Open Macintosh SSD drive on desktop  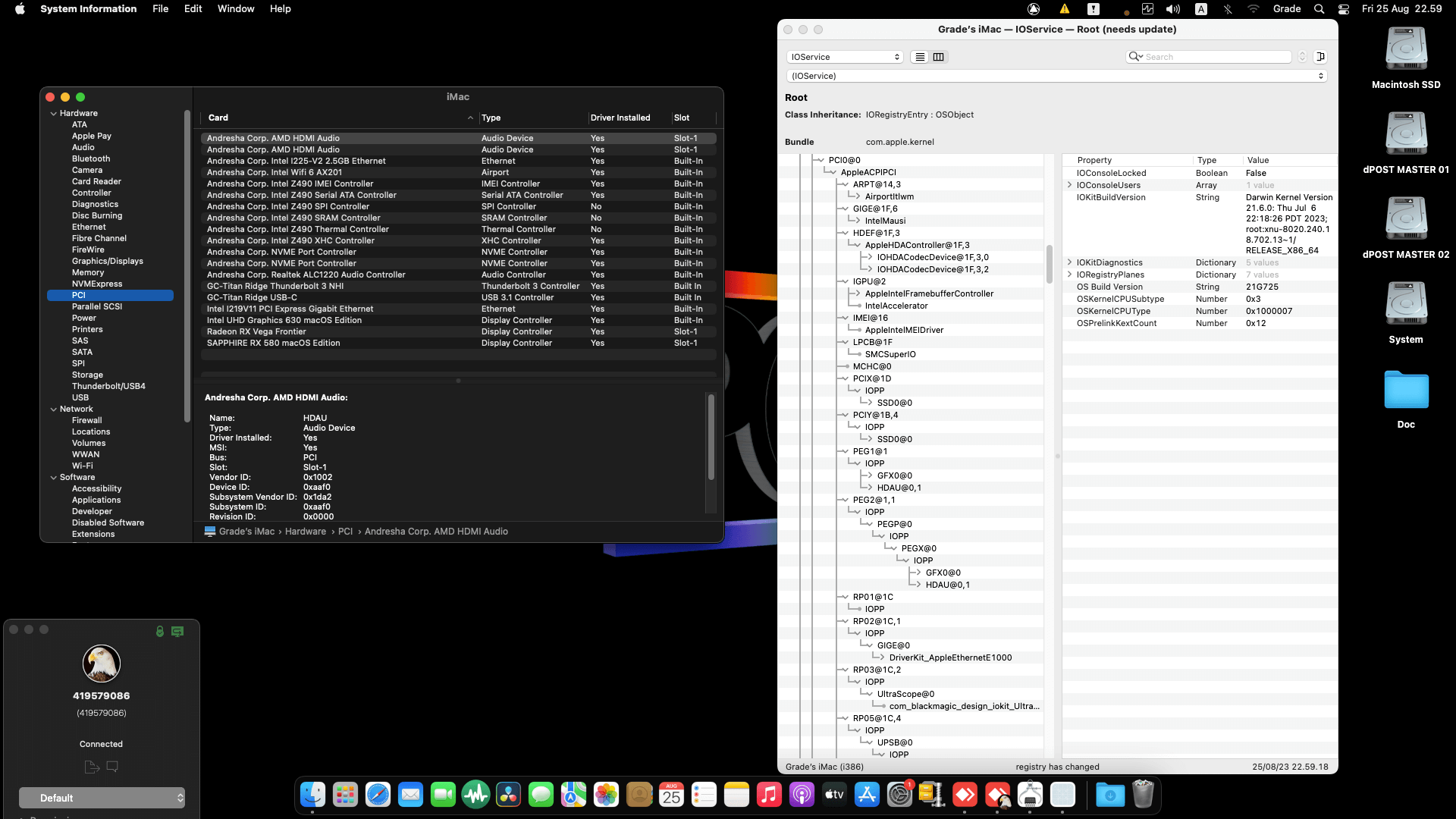click(x=1406, y=49)
